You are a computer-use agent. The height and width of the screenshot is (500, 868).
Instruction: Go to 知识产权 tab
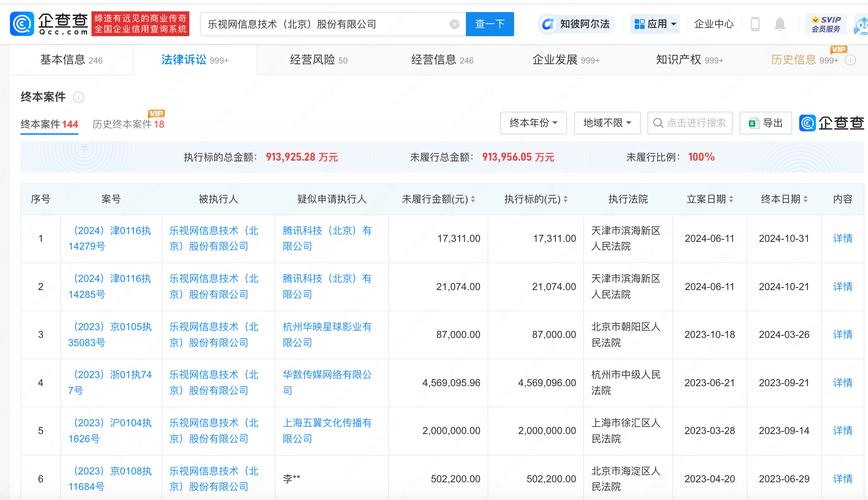pos(689,60)
